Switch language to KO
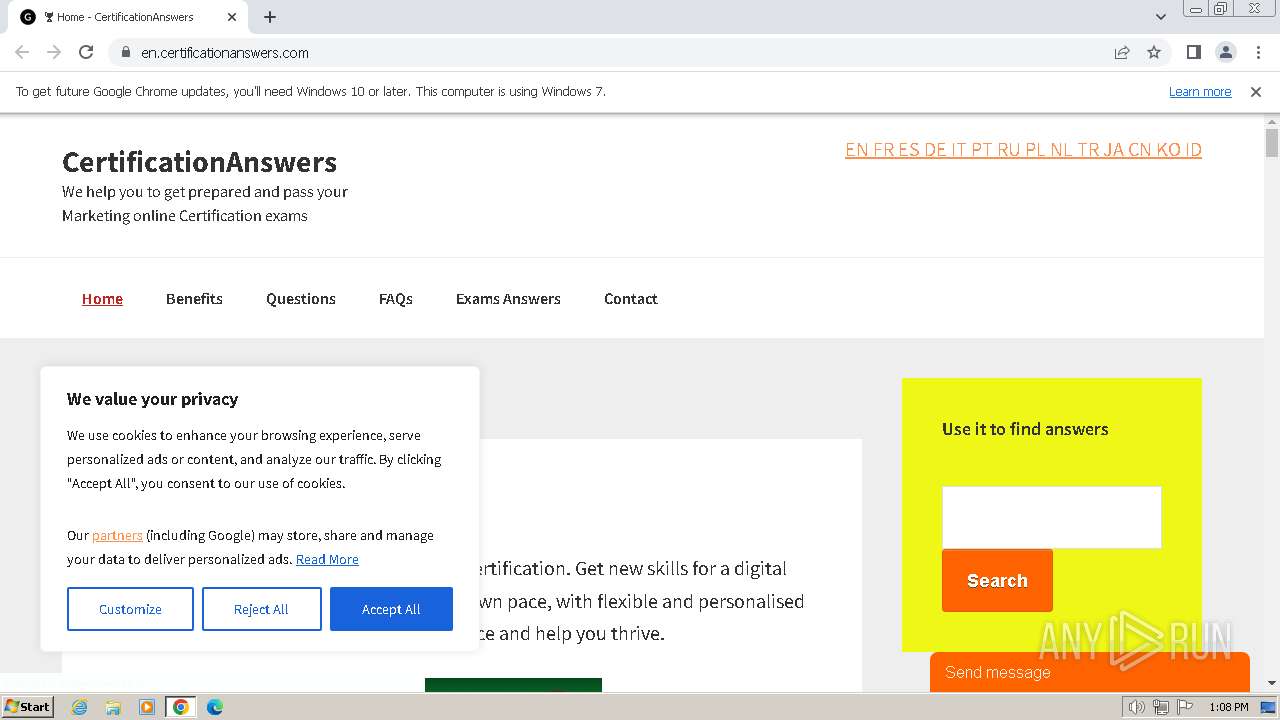 1168,150
